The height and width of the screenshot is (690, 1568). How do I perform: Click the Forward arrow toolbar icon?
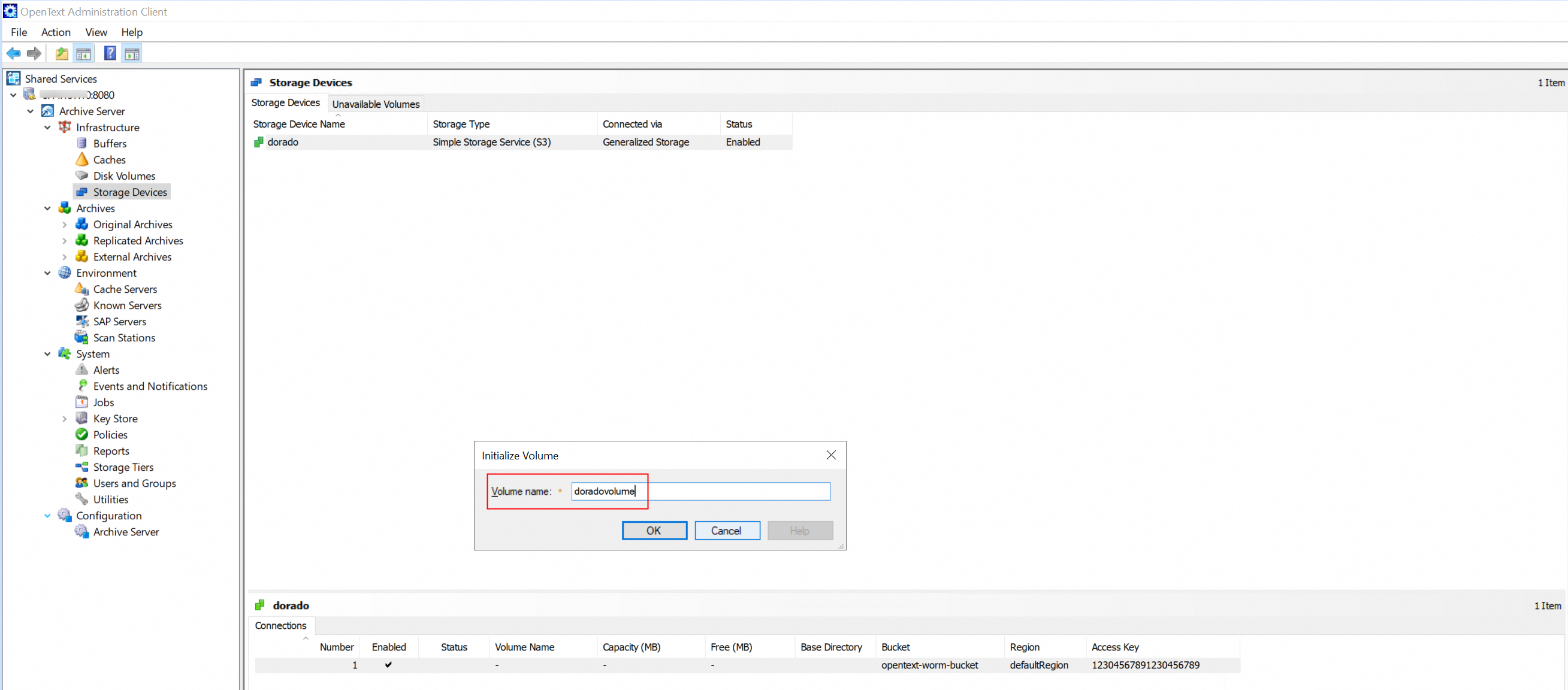[x=34, y=53]
